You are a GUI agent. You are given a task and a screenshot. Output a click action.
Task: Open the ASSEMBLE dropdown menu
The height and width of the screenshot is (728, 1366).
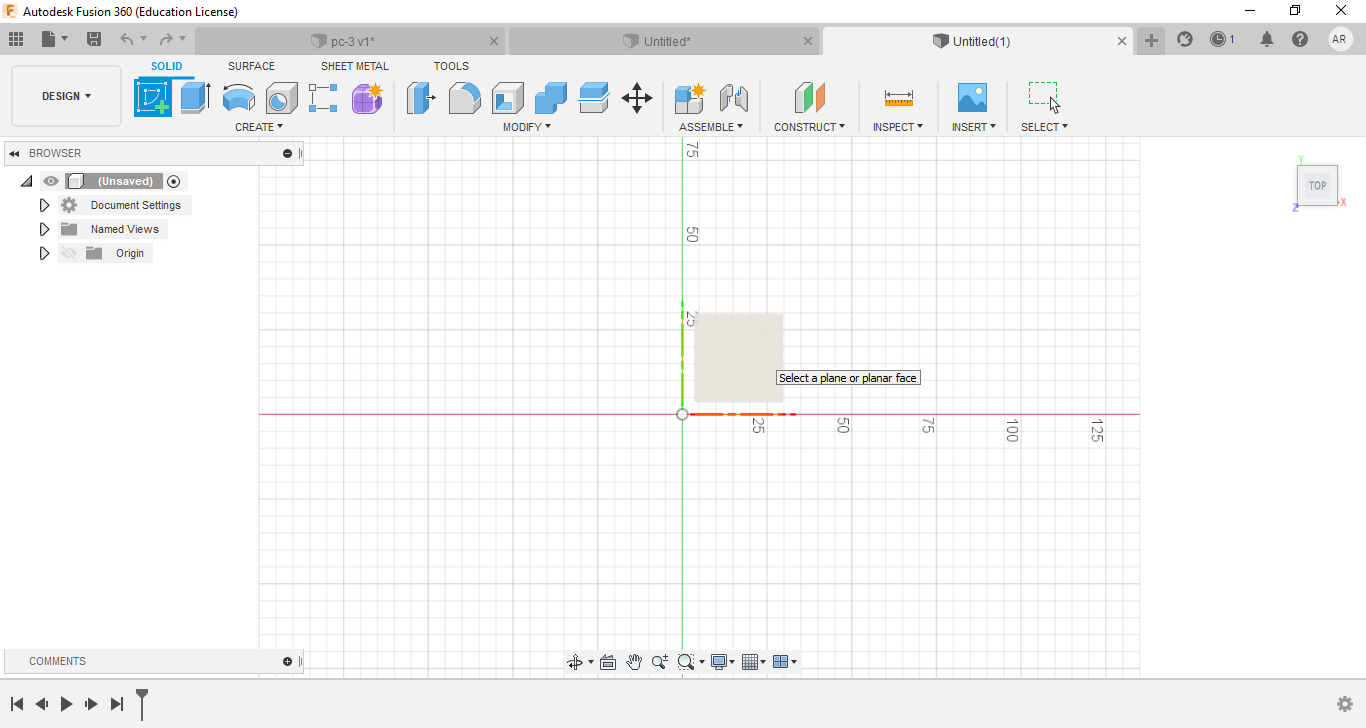[x=711, y=127]
